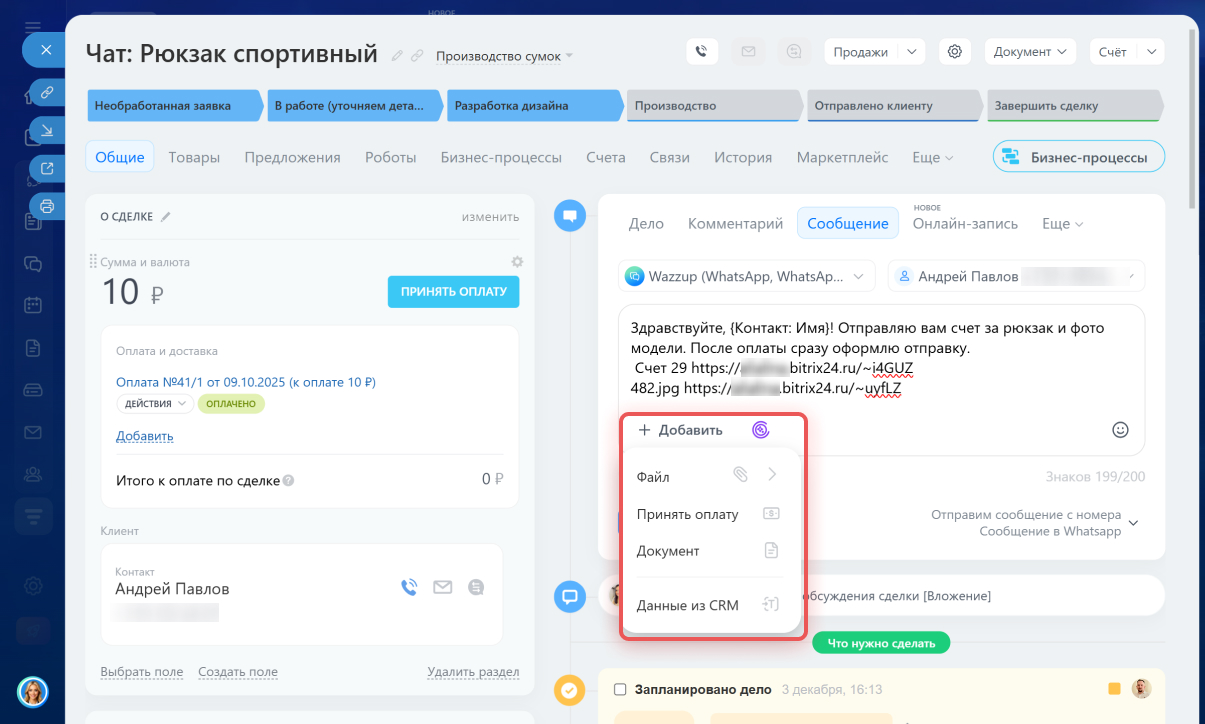This screenshot has width=1205, height=724.
Task: Select Принять оплату from add menu
Action: [688, 514]
